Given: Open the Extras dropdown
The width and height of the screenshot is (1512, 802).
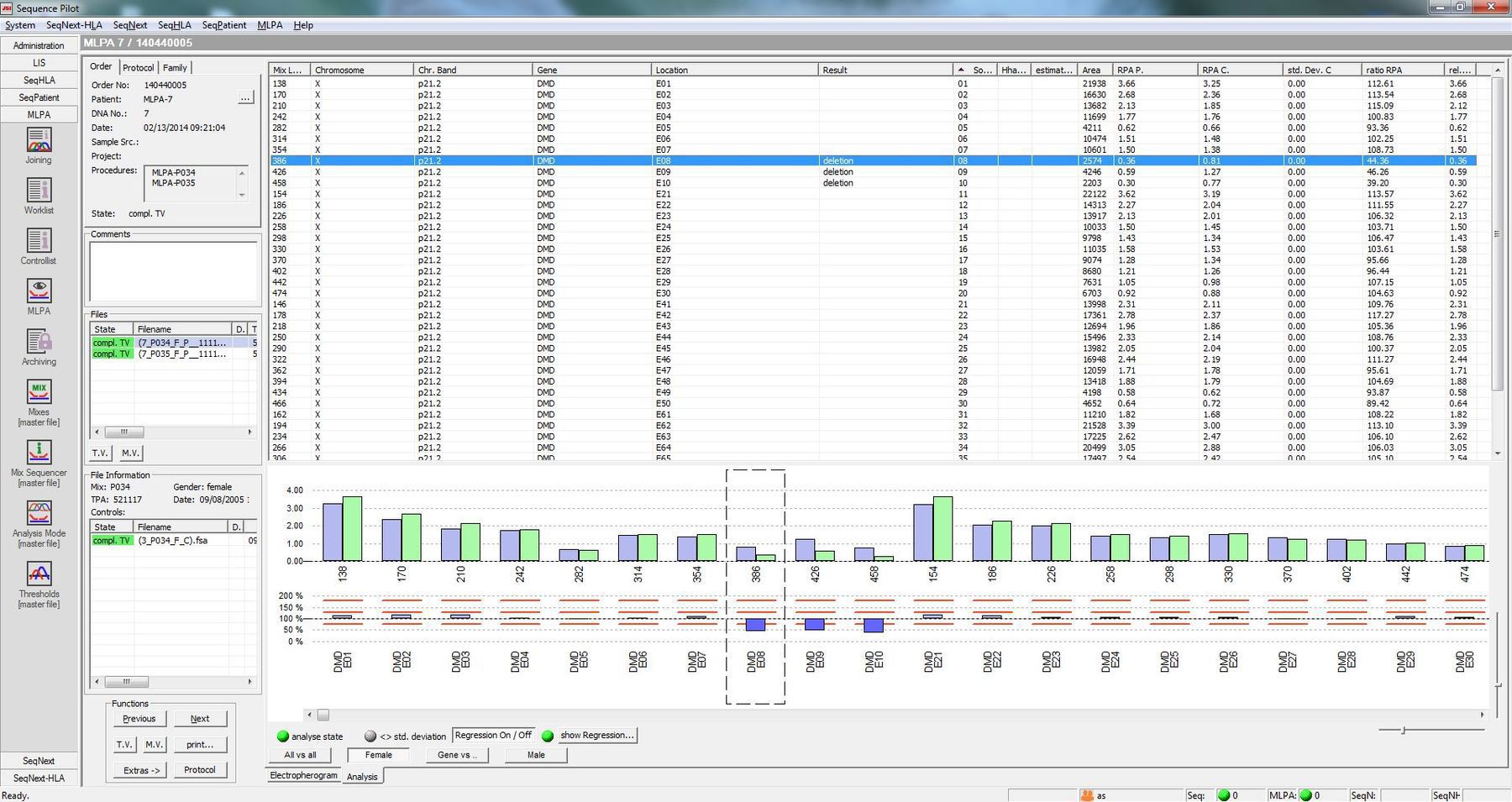Looking at the screenshot, I should click(139, 769).
